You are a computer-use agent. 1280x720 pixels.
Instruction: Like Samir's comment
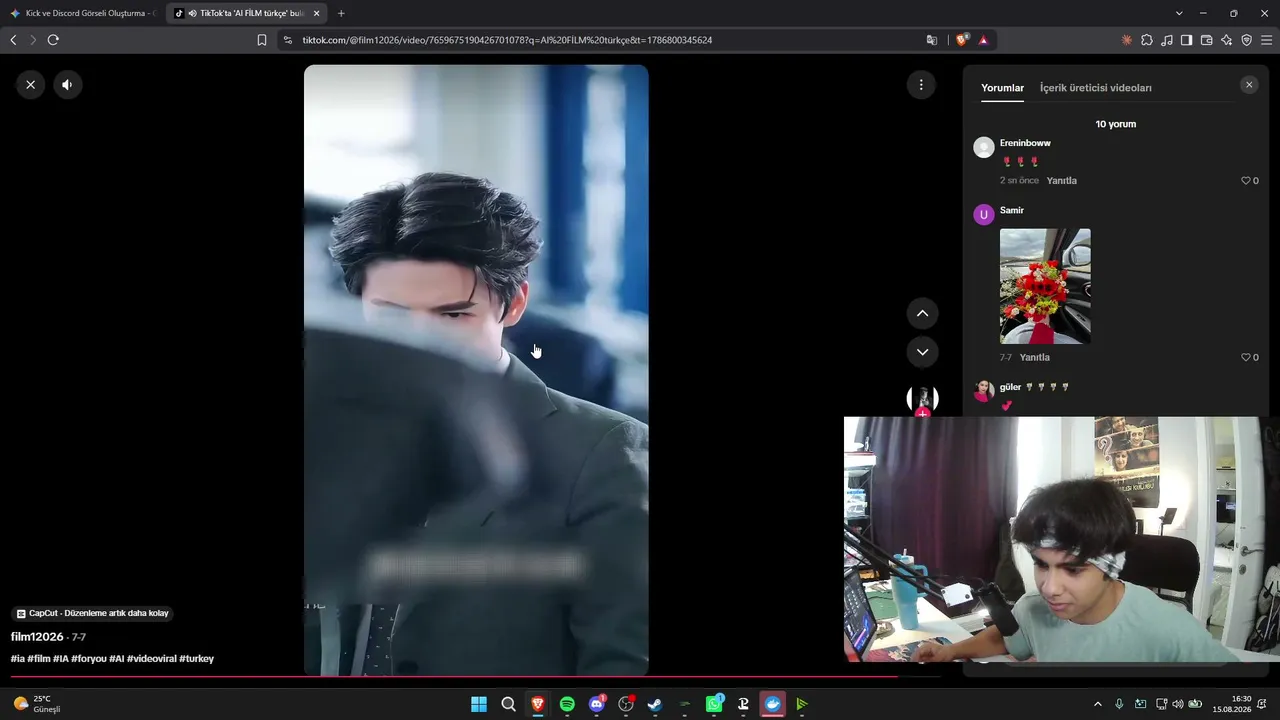pyautogui.click(x=1246, y=357)
